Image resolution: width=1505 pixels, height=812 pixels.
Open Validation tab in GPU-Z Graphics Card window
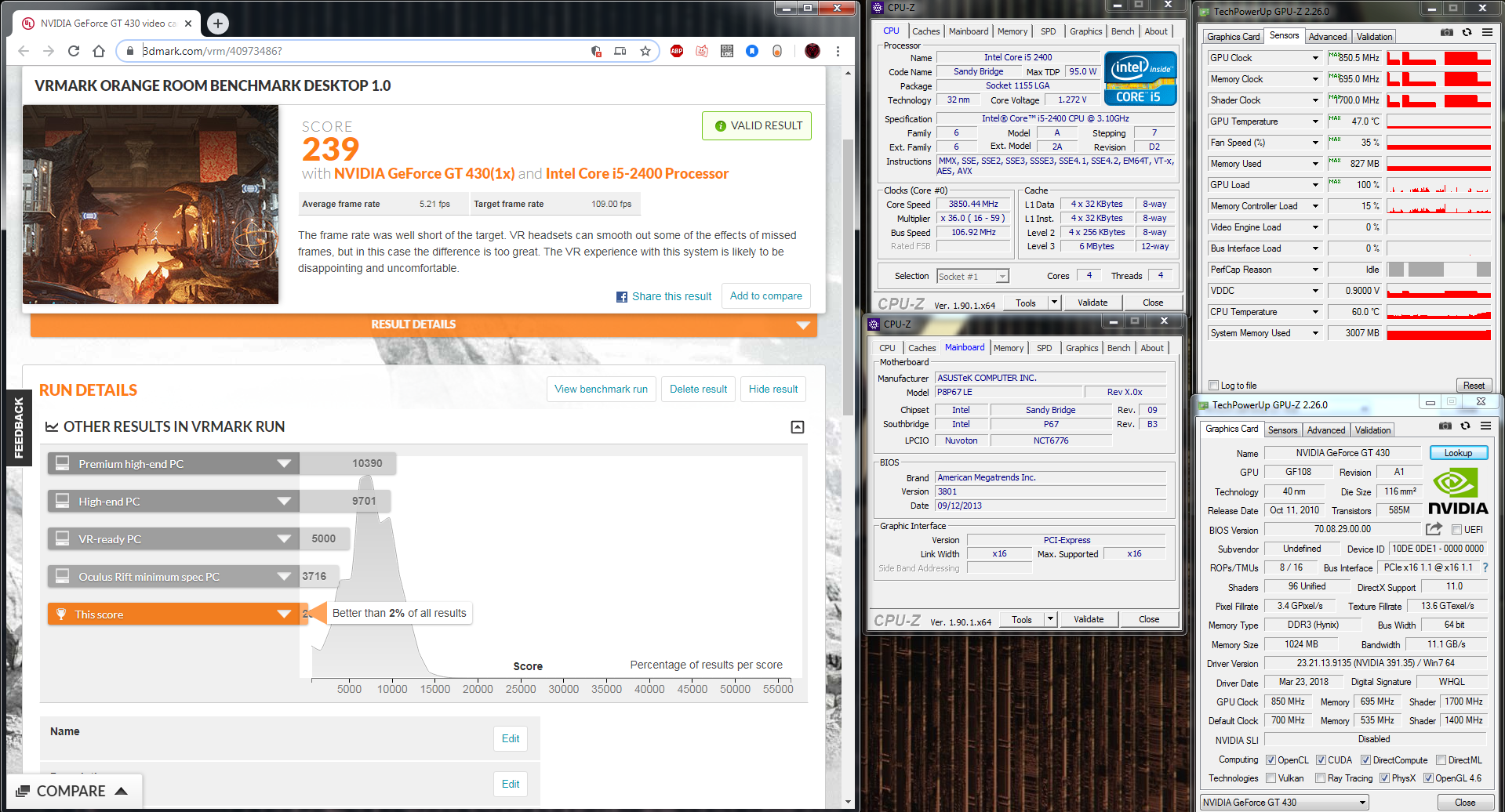coord(1373,430)
